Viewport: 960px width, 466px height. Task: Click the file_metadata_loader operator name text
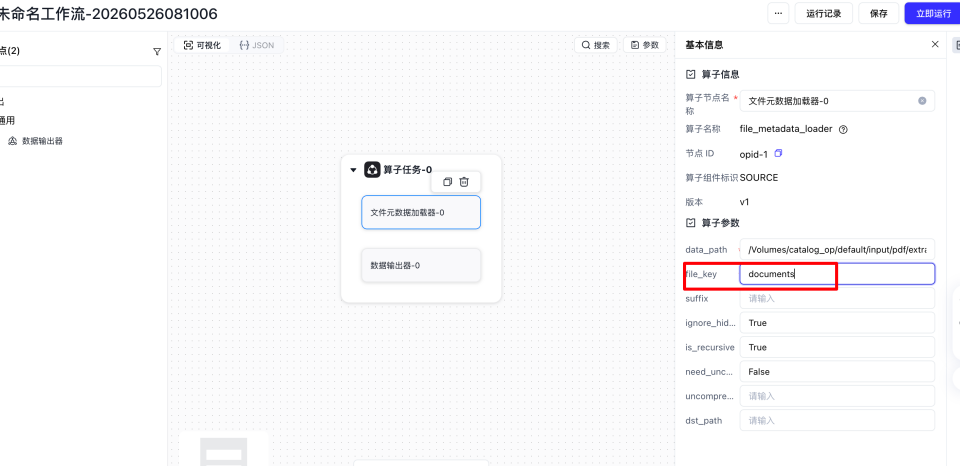click(x=786, y=129)
